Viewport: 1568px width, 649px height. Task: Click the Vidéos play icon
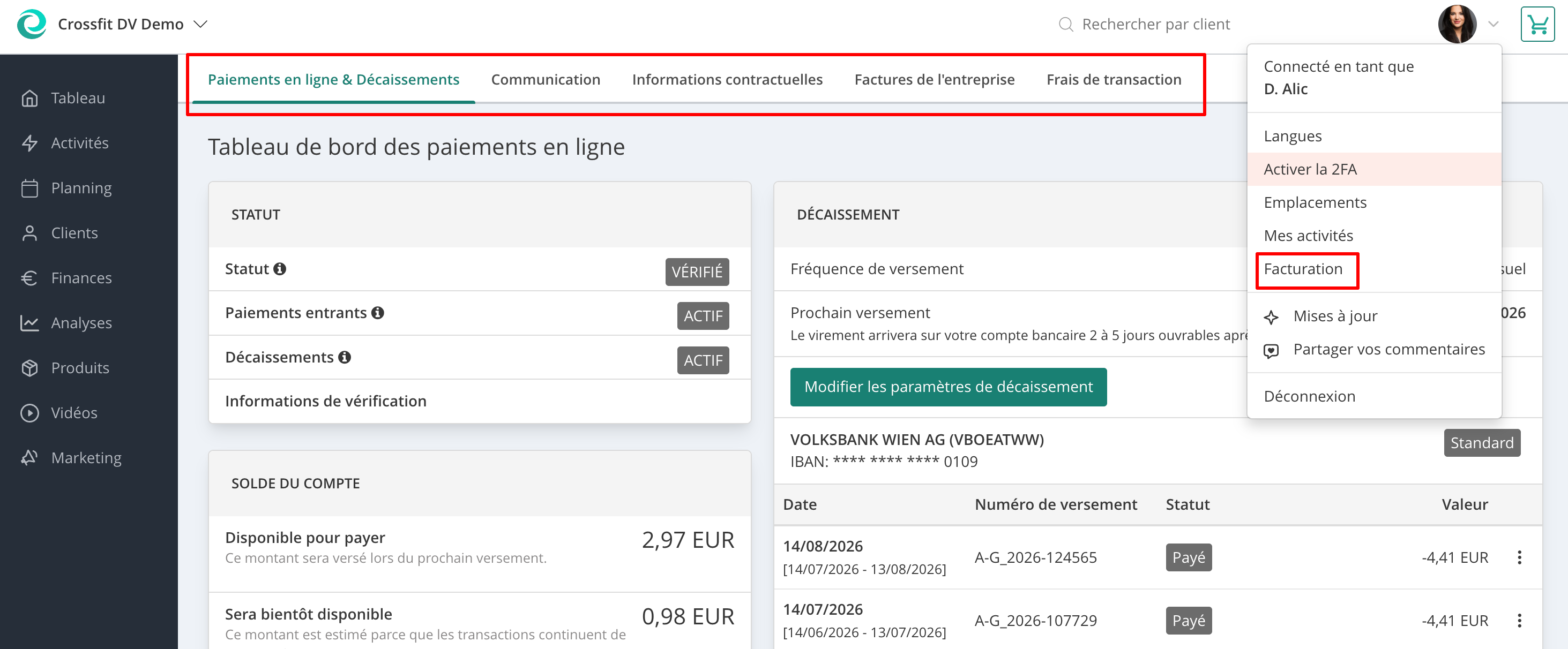29,413
